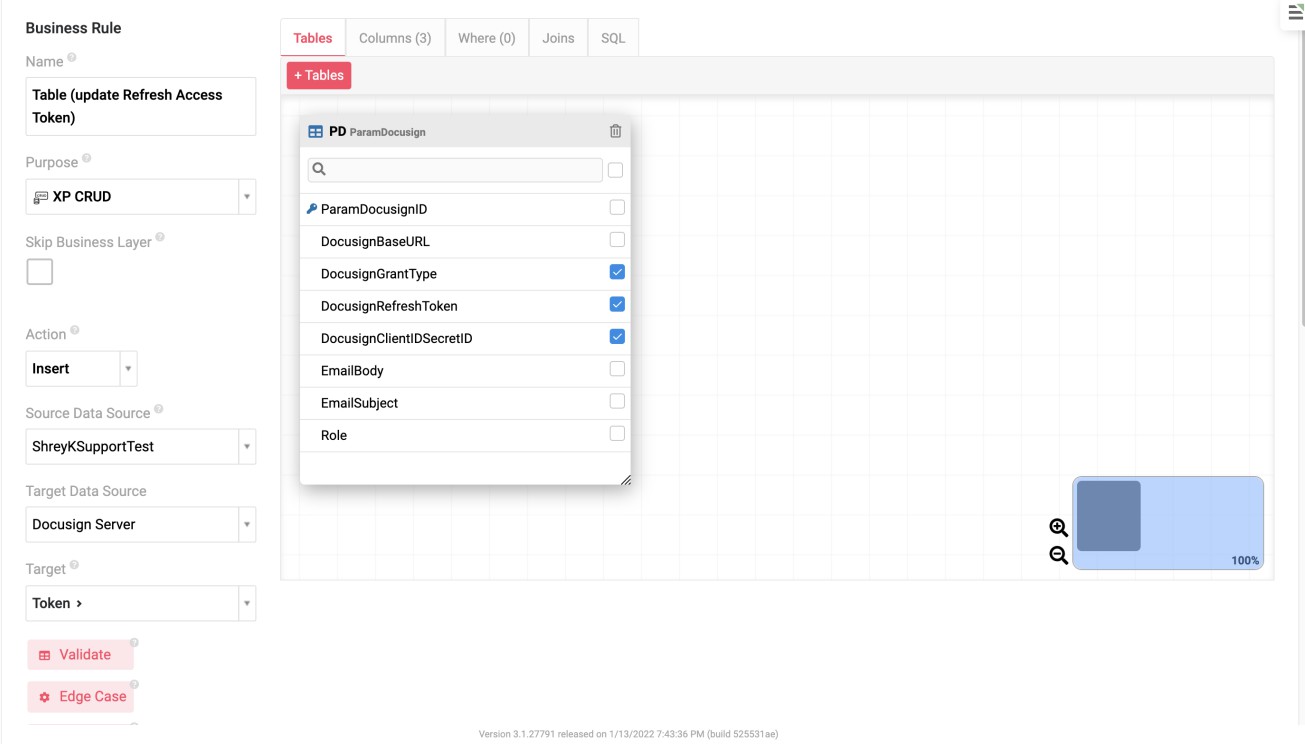
Task: Zoom in using the canvas magnifier plus icon
Action: coord(1057,526)
